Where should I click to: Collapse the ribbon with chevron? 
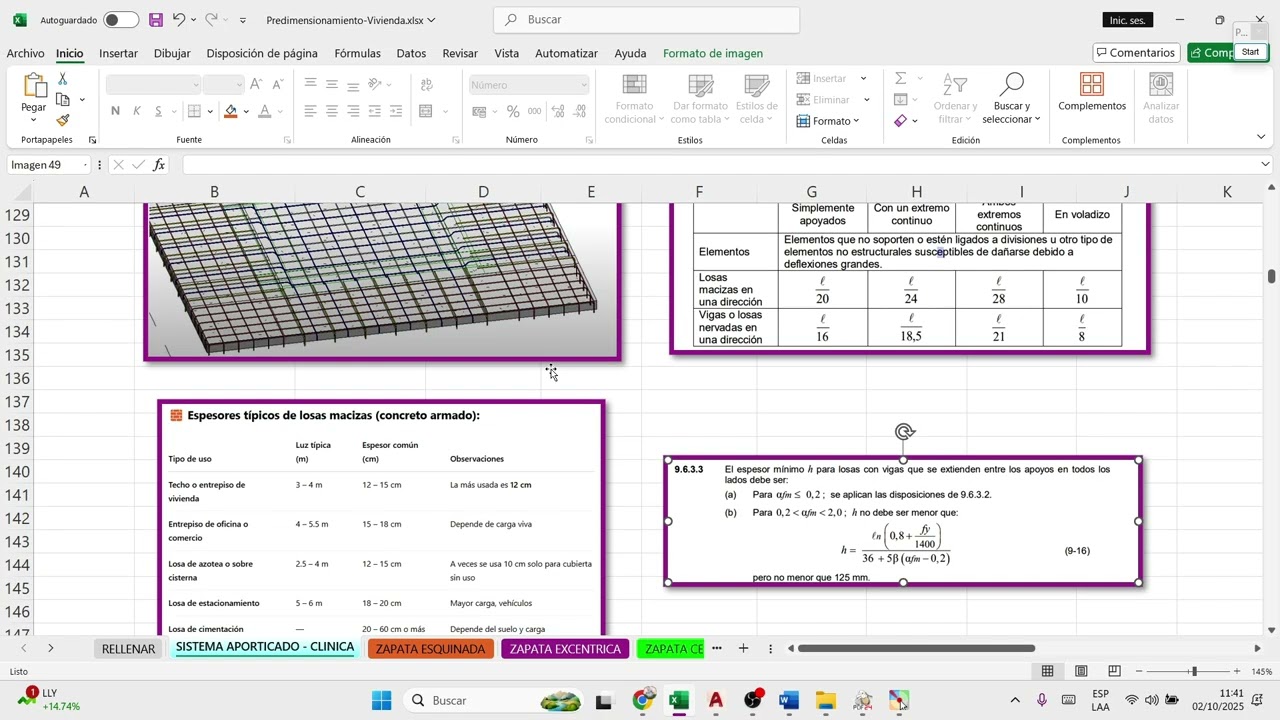1261,137
